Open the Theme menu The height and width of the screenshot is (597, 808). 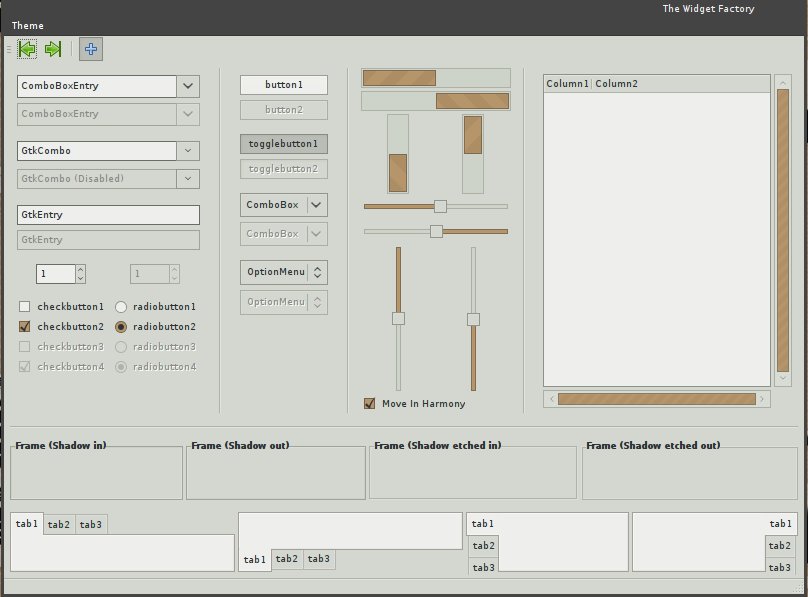click(28, 26)
